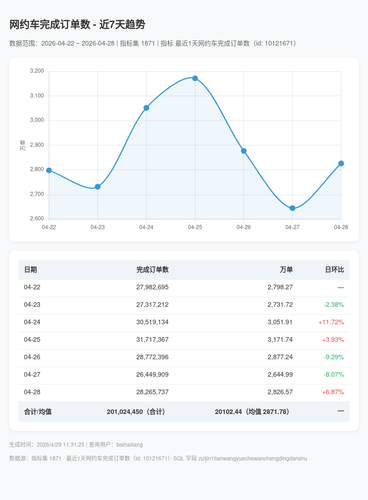Screen dimensions: 368x500
Task: Click the total 201,024,450（合计）
Action: [x=136, y=412]
